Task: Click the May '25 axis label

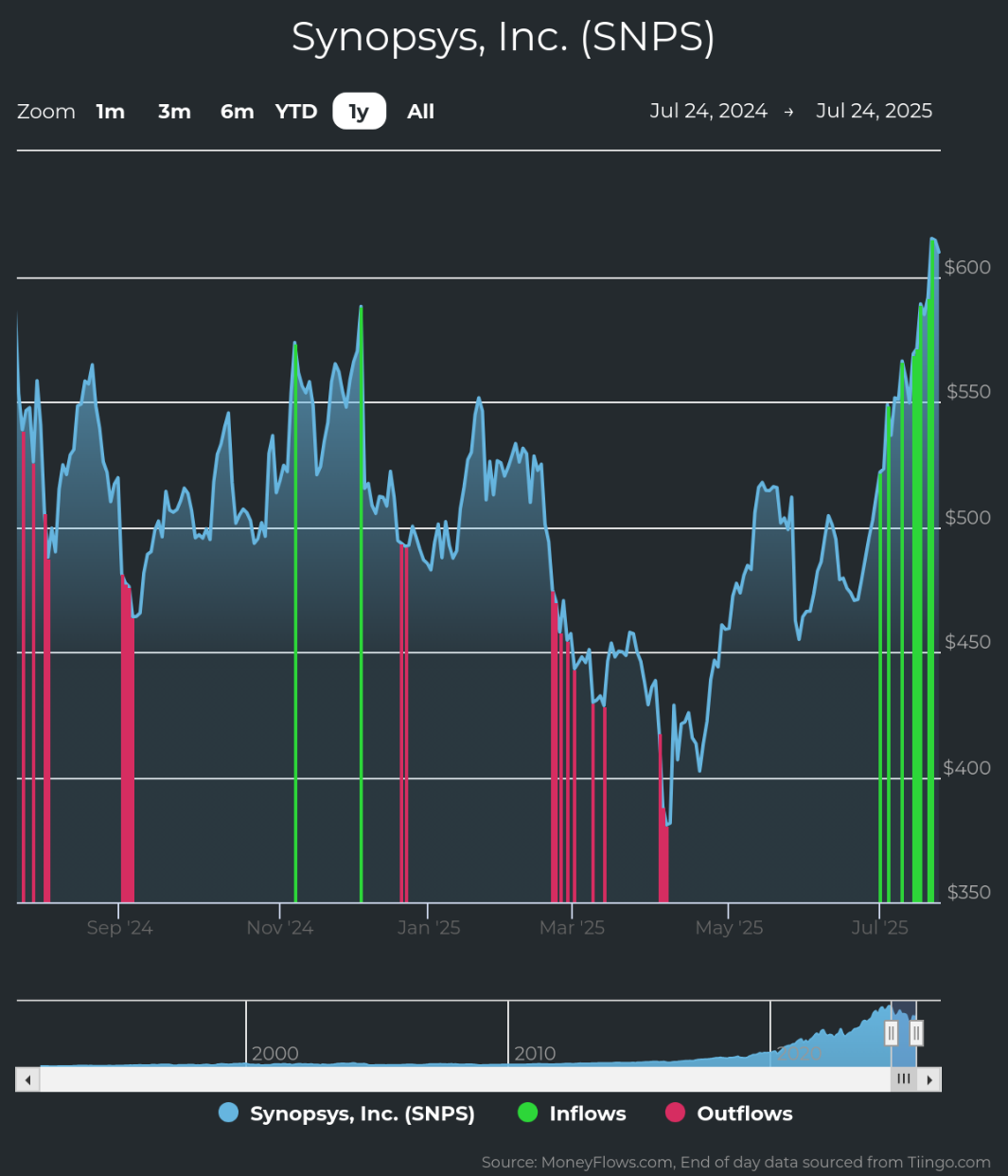Action: pyautogui.click(x=729, y=927)
